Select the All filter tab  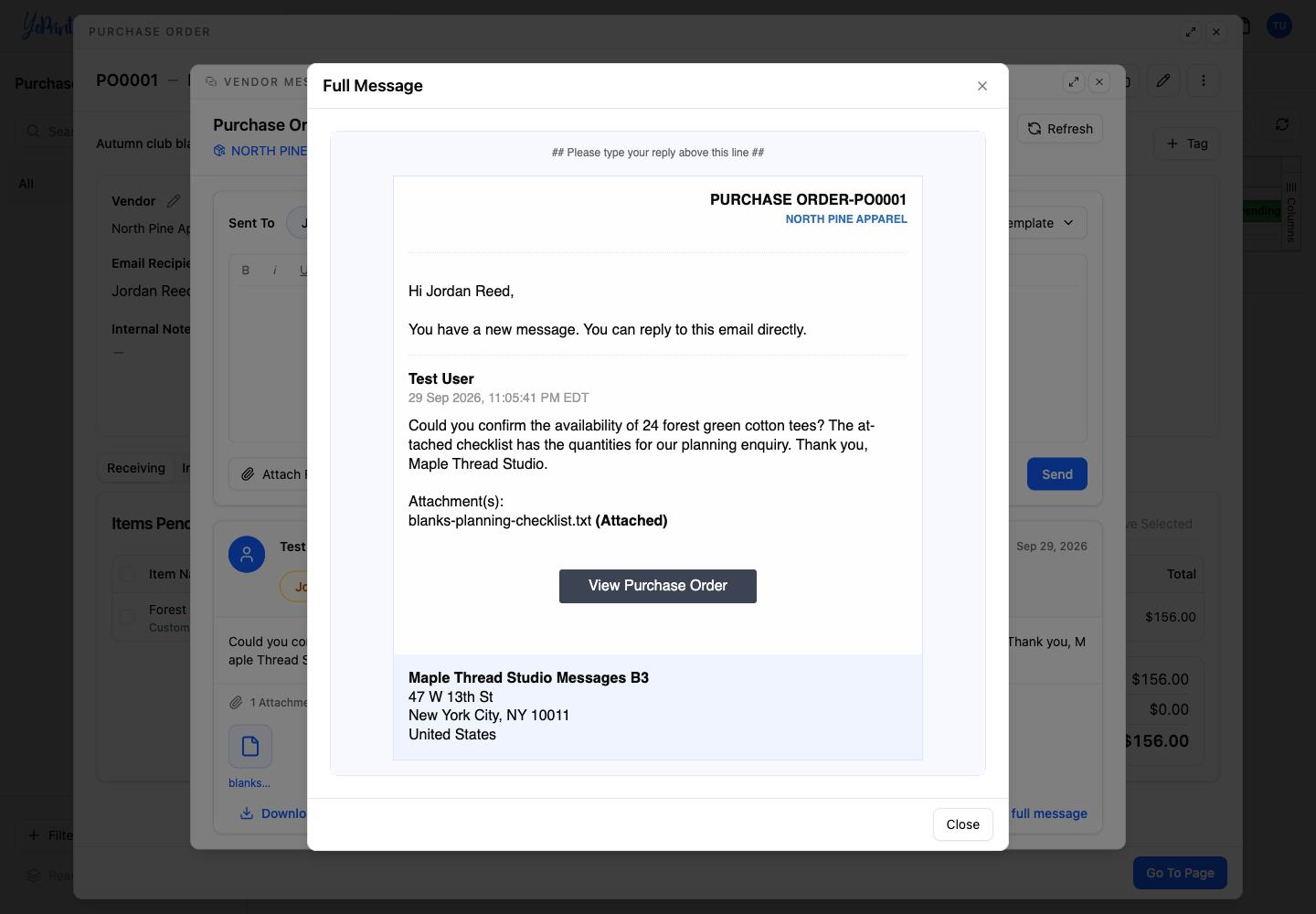pos(27,184)
